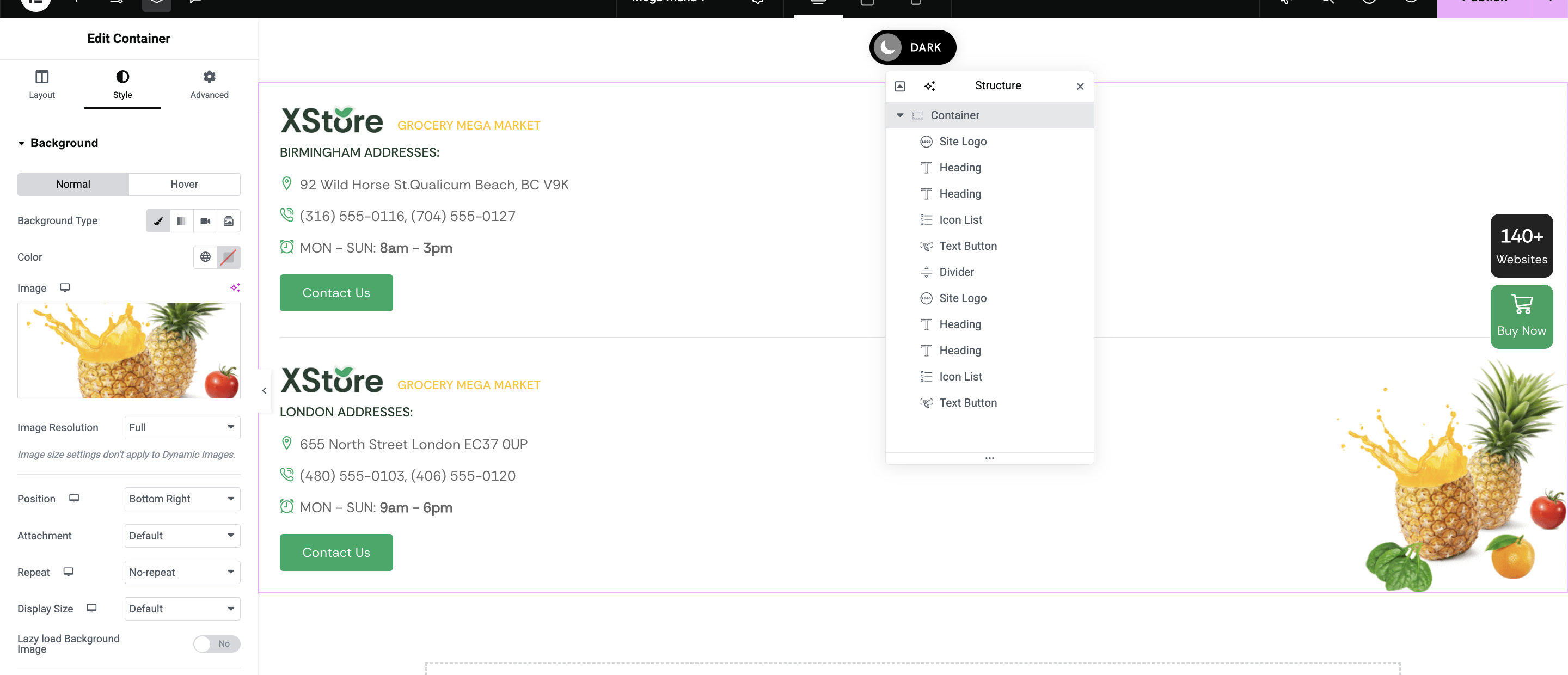
Task: Select gradient background type icon
Action: (181, 221)
